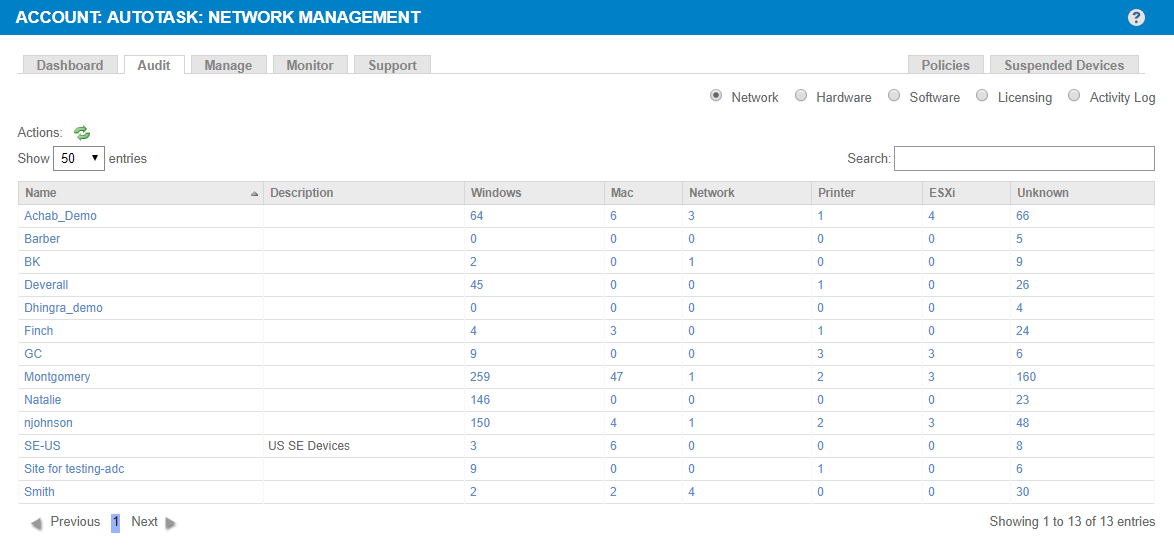
Task: Sort by the Unknown column header
Action: pyautogui.click(x=1083, y=193)
